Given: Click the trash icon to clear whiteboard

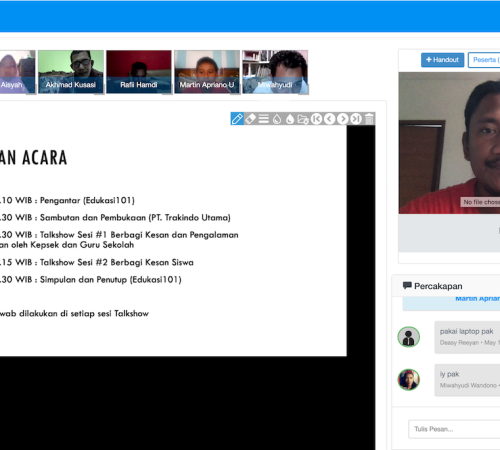Looking at the screenshot, I should click(x=369, y=119).
